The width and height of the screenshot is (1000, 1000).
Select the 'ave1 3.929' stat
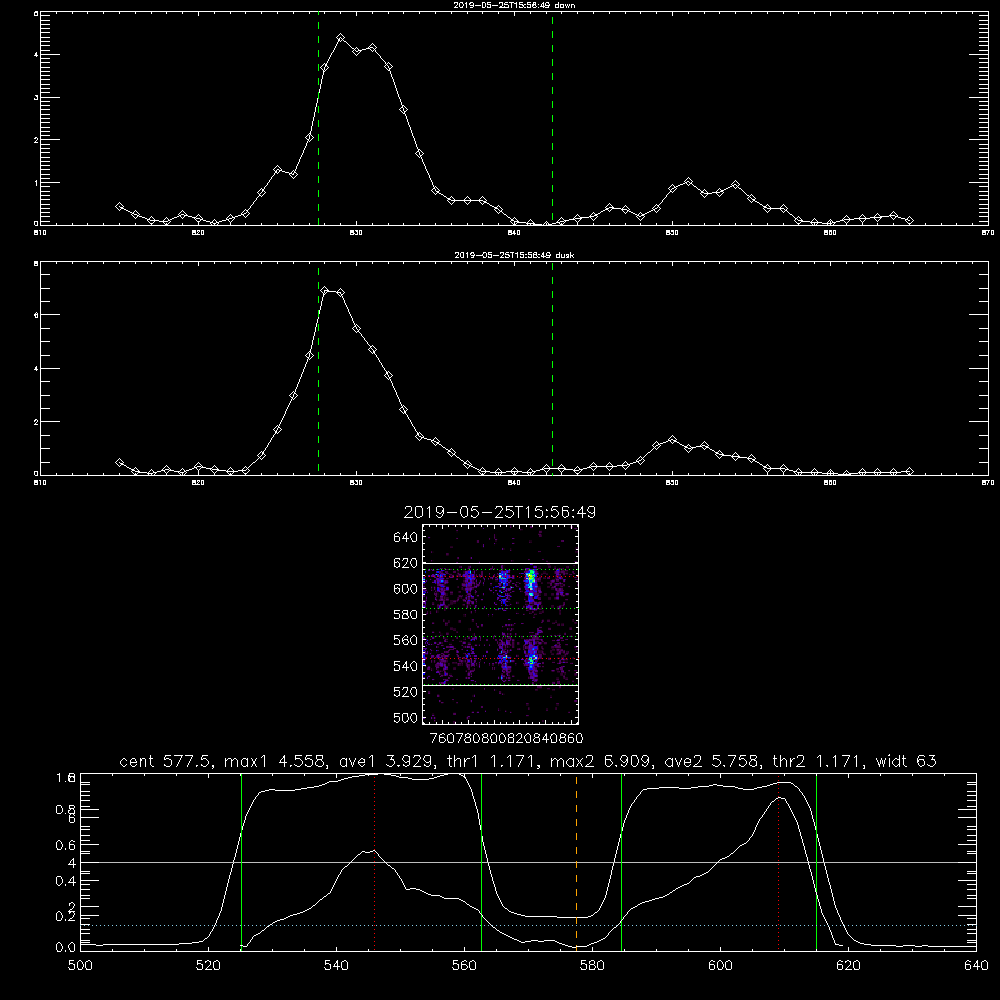[x=386, y=761]
